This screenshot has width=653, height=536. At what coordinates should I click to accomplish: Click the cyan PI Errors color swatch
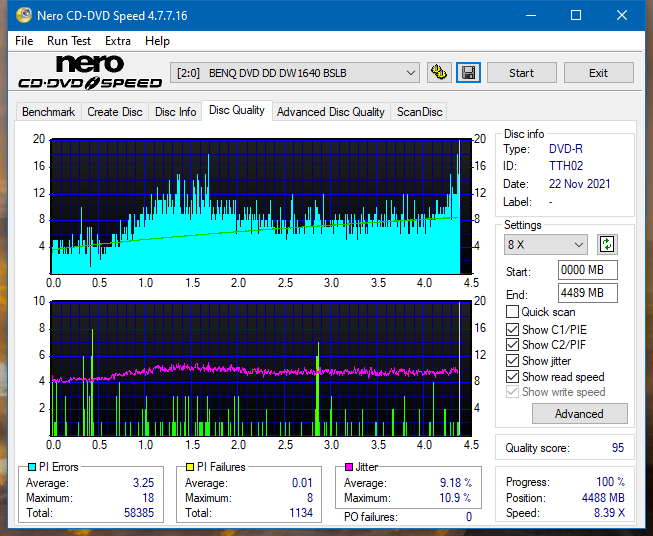click(32, 467)
